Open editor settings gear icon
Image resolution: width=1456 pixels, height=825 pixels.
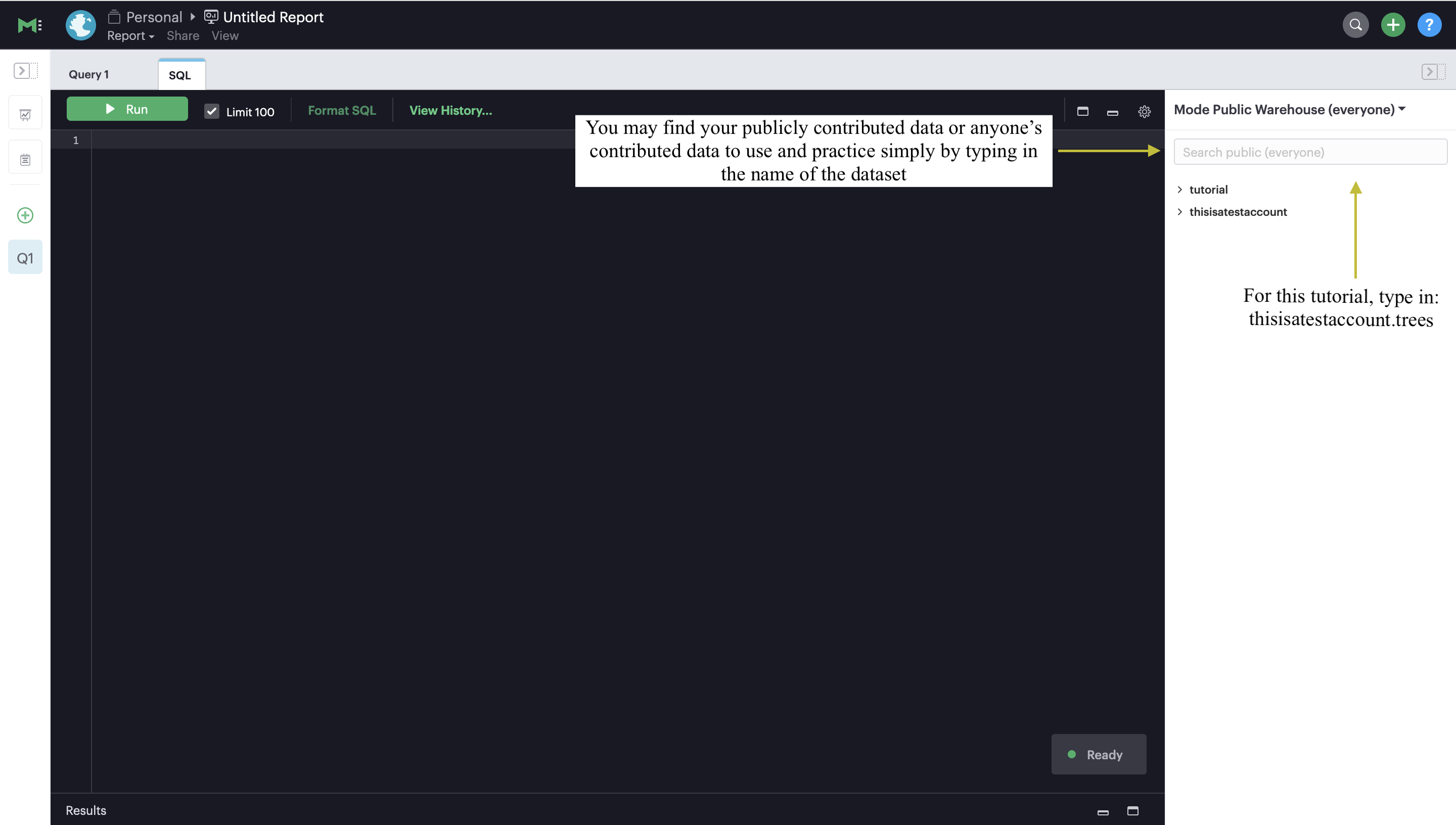1145,112
